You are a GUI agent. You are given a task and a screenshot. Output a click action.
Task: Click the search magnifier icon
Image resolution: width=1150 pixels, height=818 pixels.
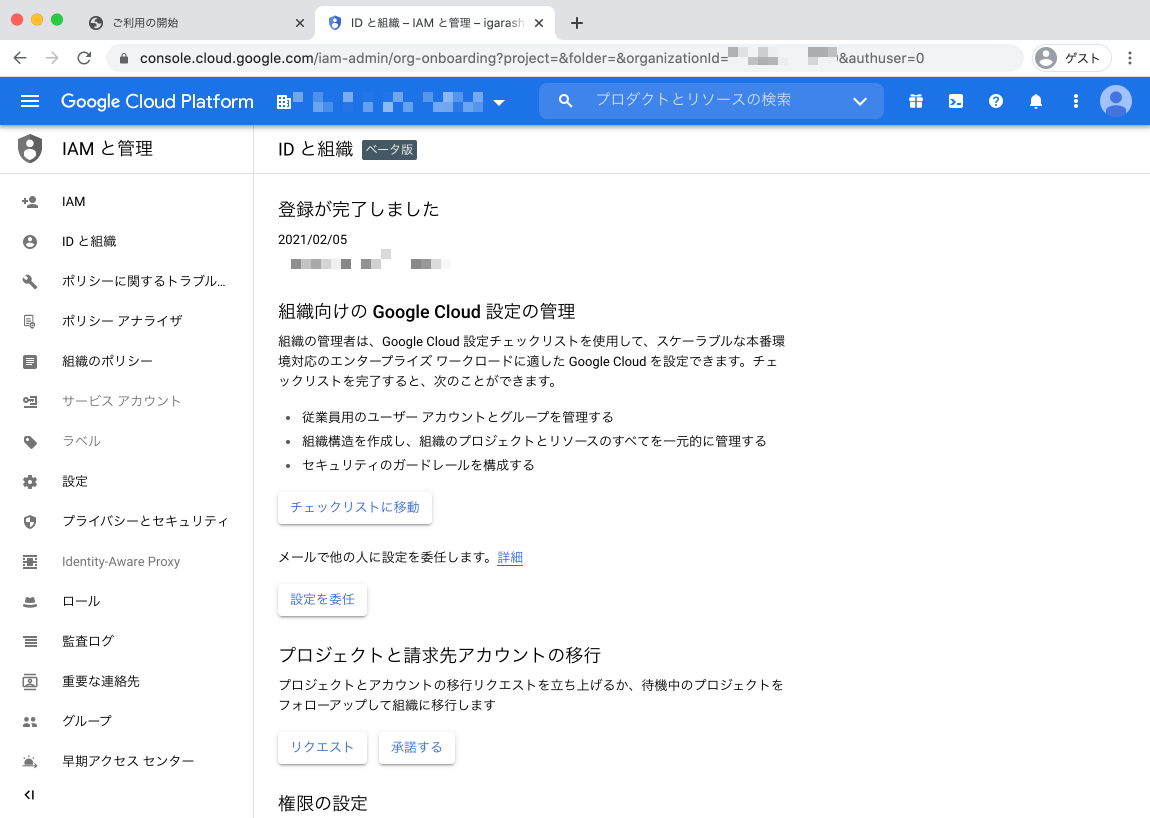tap(565, 101)
